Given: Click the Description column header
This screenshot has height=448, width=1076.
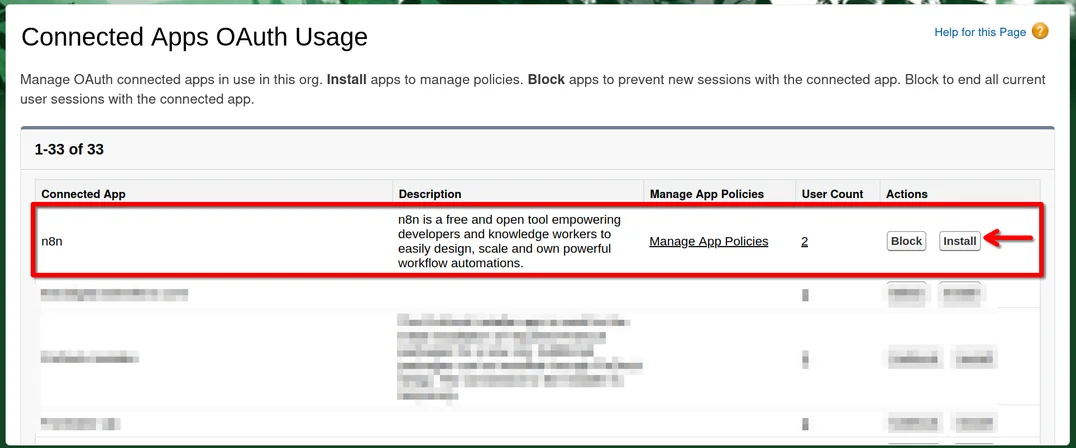Looking at the screenshot, I should pos(430,194).
